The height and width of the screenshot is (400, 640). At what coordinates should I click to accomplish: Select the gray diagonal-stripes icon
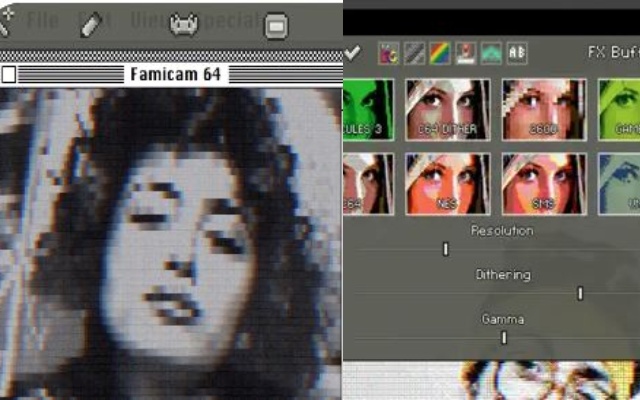[413, 53]
